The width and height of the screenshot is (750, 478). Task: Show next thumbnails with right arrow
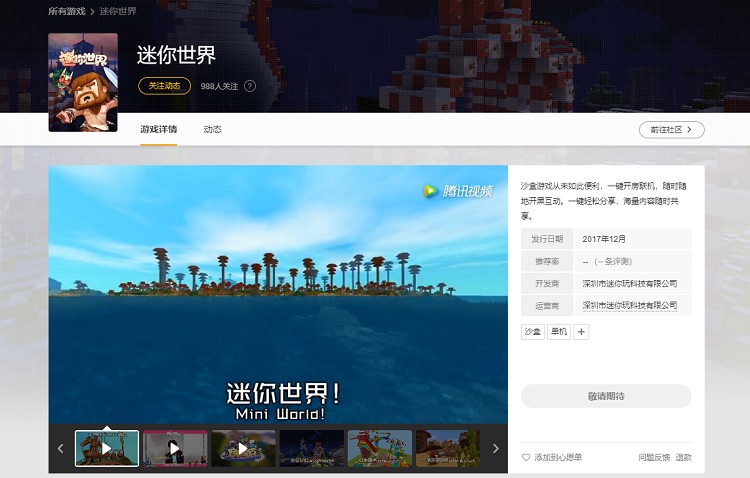[496, 448]
